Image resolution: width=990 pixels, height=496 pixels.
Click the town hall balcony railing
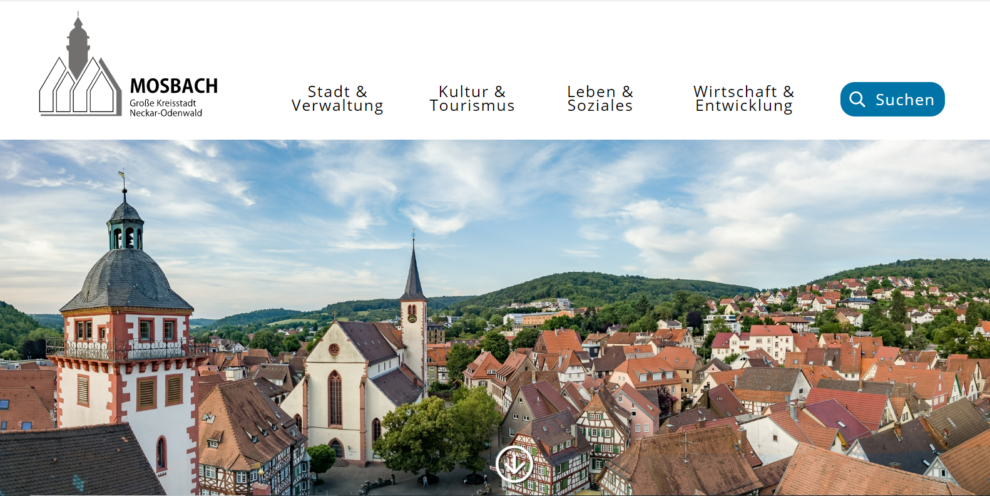[x=125, y=351]
